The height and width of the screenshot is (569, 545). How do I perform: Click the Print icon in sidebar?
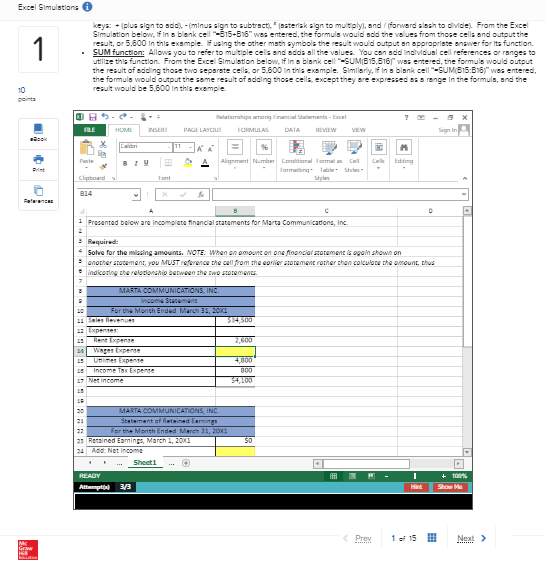pos(38,159)
